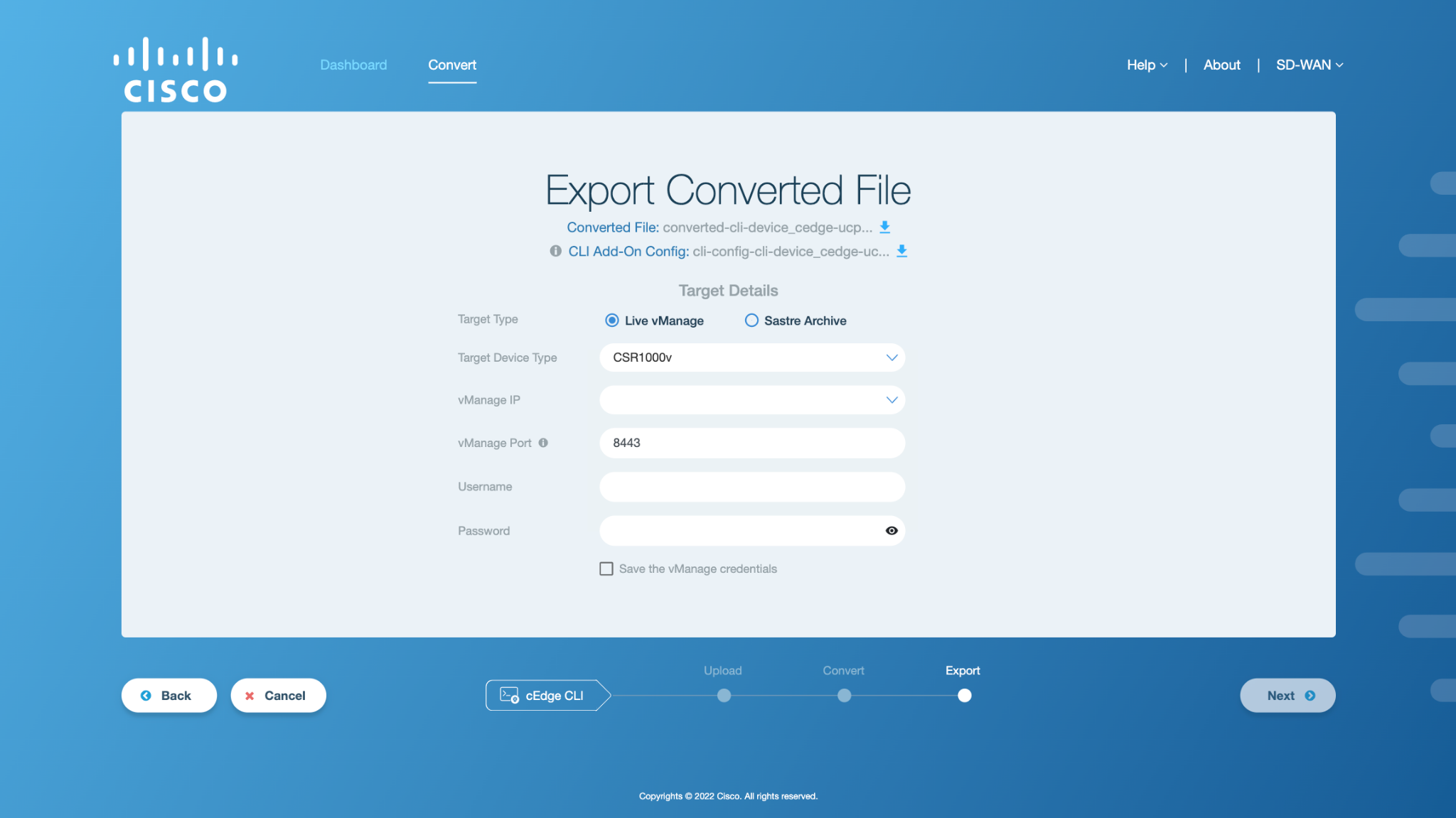This screenshot has height=818, width=1456.
Task: Enable Save the vManage credentials checkbox
Action: pyautogui.click(x=606, y=568)
